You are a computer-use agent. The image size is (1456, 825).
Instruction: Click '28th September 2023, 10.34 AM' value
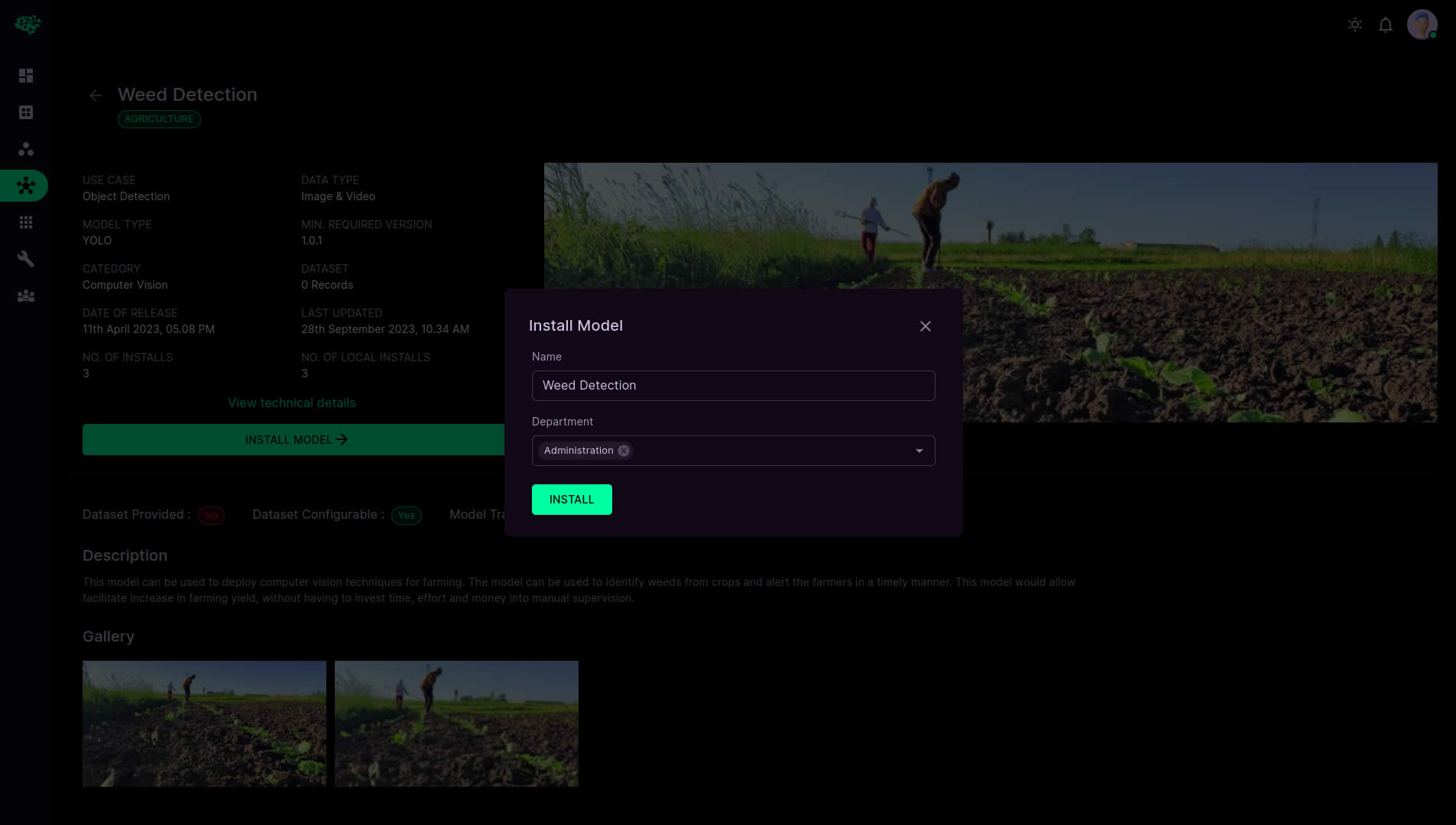tap(385, 329)
